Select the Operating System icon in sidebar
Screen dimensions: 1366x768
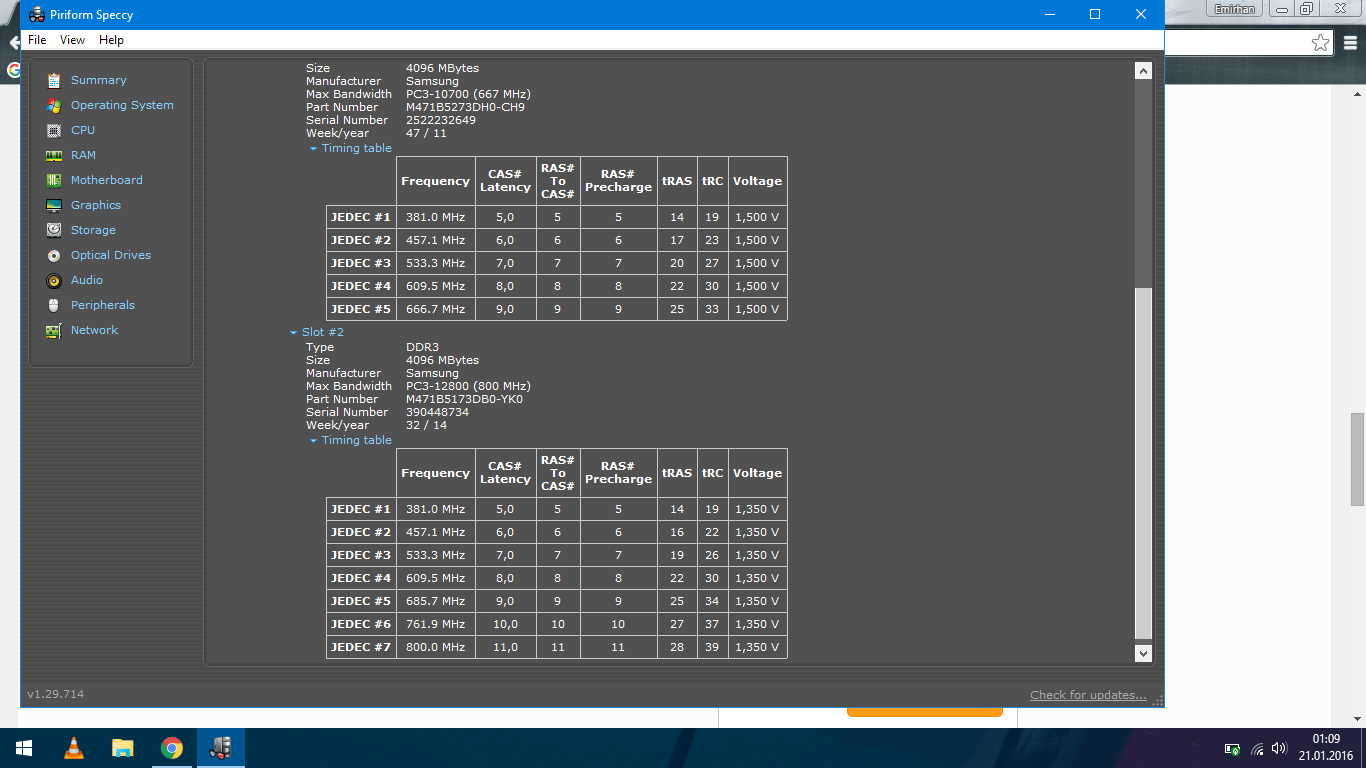54,105
